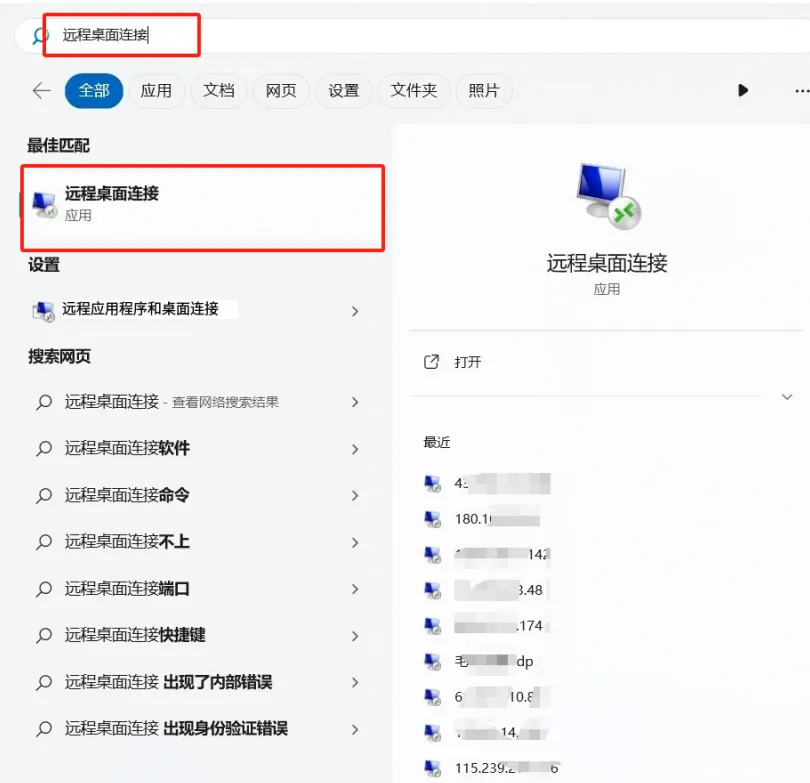Open suggestion 远程桌面连接命令
Screen dimensions: 810x783
[196, 495]
